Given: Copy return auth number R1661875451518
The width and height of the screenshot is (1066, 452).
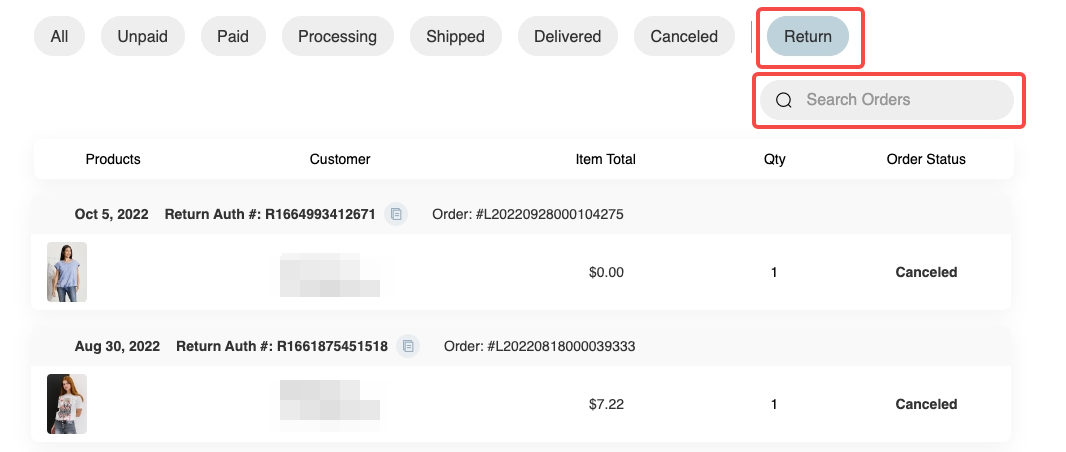Looking at the screenshot, I should (408, 346).
